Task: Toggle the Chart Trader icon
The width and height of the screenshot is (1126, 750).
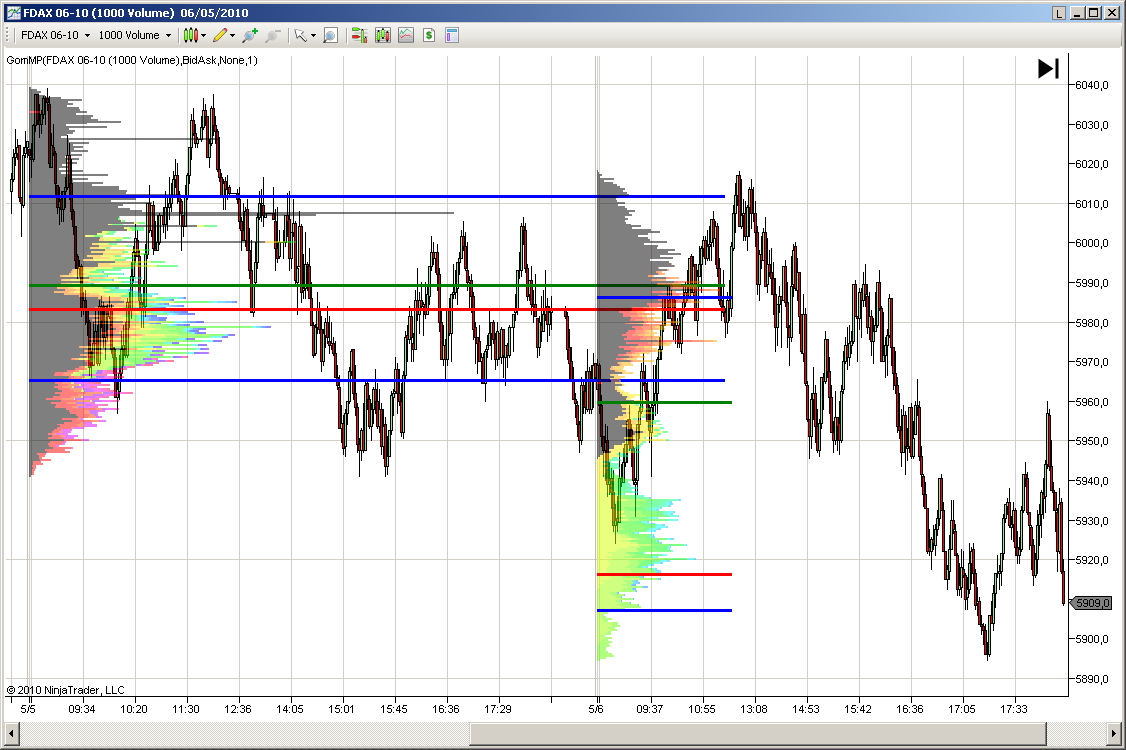Action: click(x=359, y=35)
